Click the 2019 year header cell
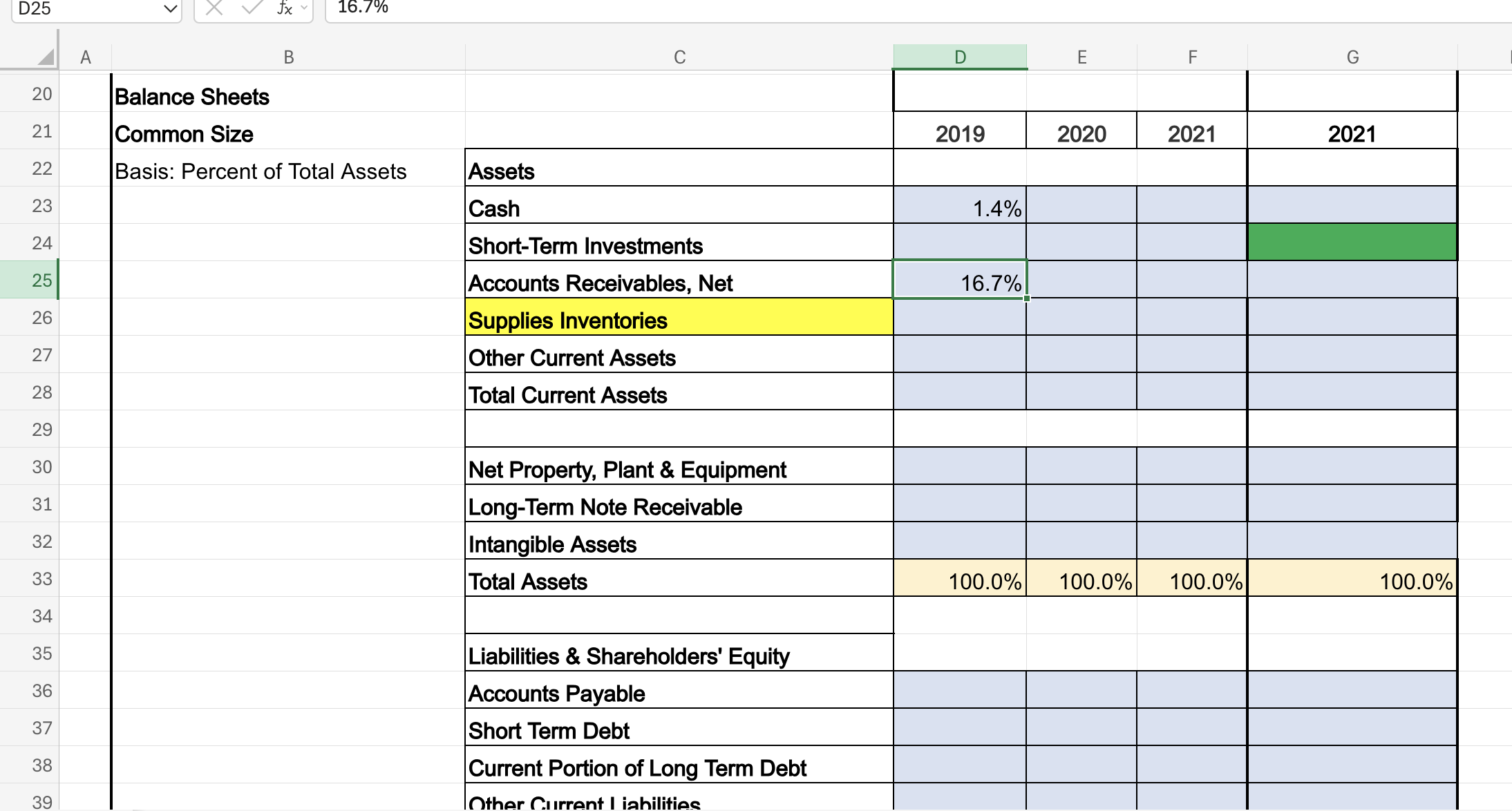The height and width of the screenshot is (811, 1512). (960, 132)
